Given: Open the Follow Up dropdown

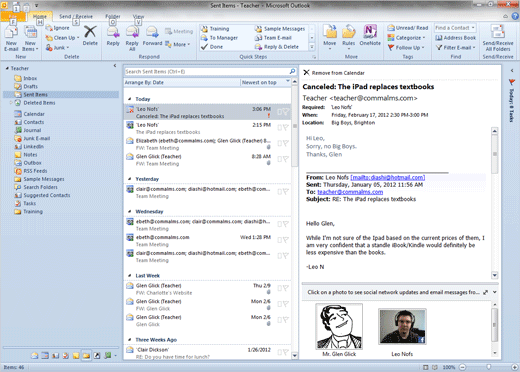Looking at the screenshot, I should click(406, 48).
